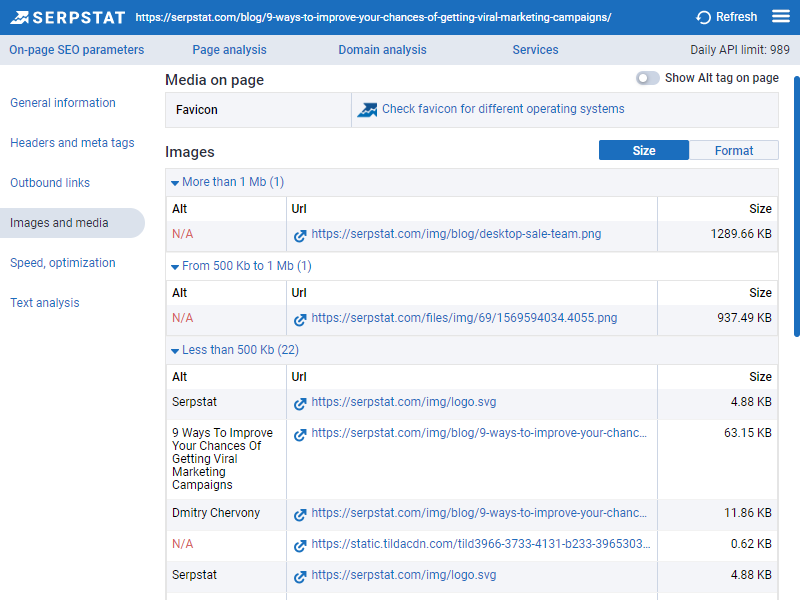Click the Media on page heading
Screen dimensions: 800x600
click(214, 80)
